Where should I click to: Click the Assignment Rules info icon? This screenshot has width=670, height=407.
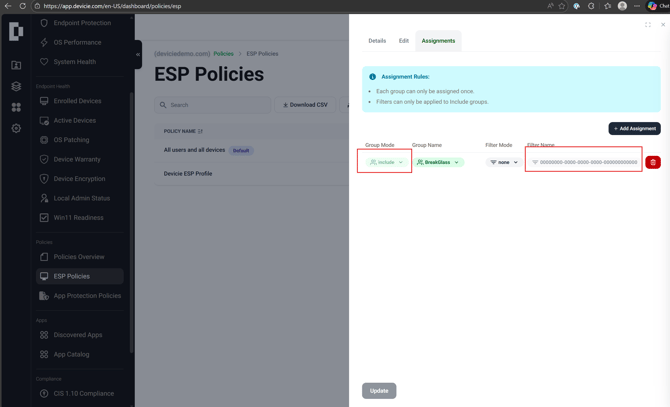tap(373, 77)
